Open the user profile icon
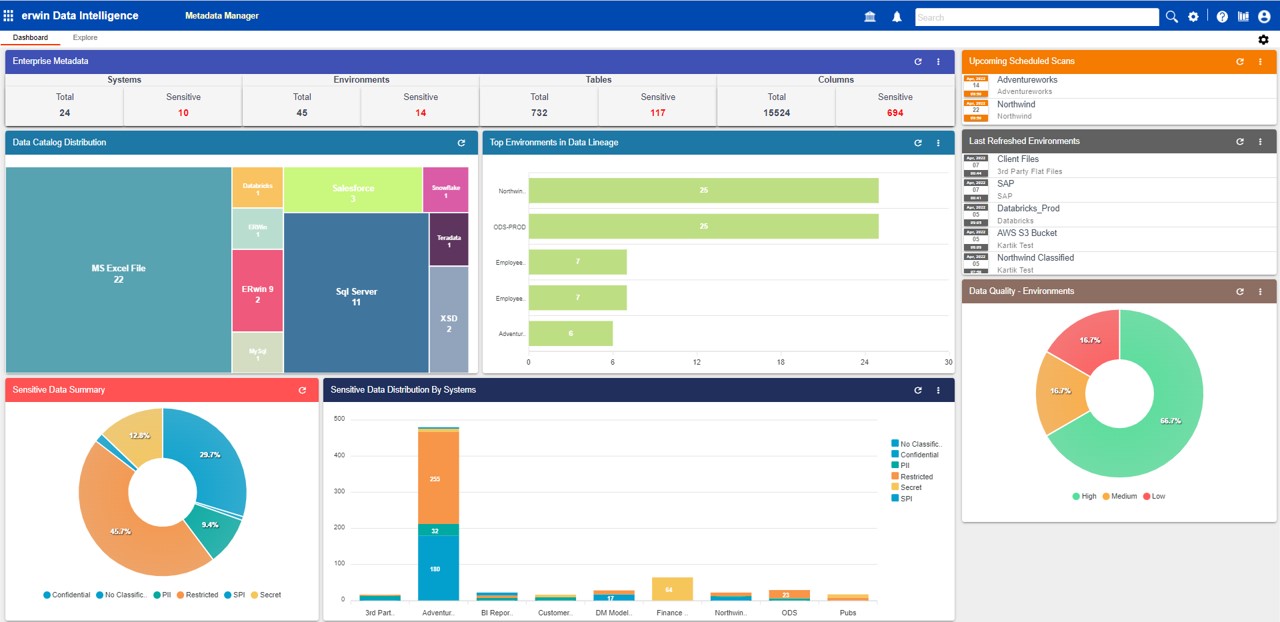This screenshot has height=622, width=1280. click(1263, 16)
